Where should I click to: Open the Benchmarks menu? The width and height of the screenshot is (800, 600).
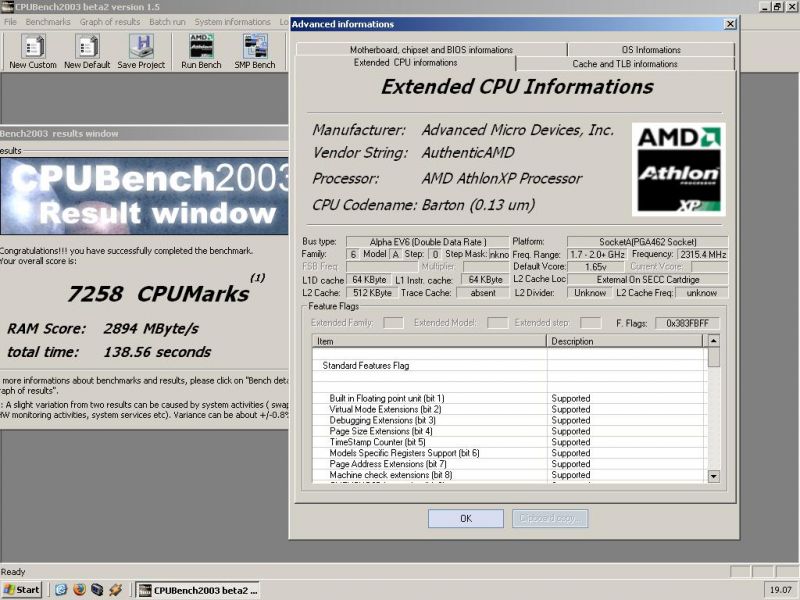[48, 22]
